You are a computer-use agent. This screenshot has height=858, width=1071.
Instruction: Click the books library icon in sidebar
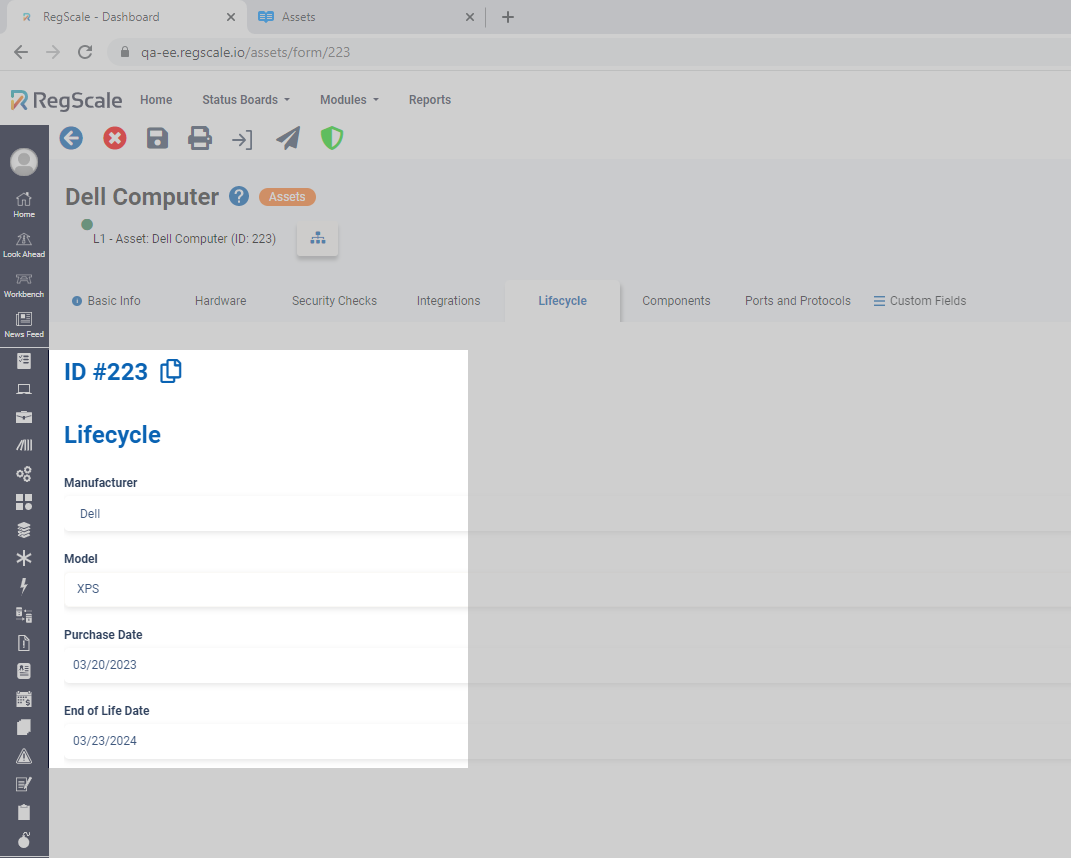coord(24,445)
